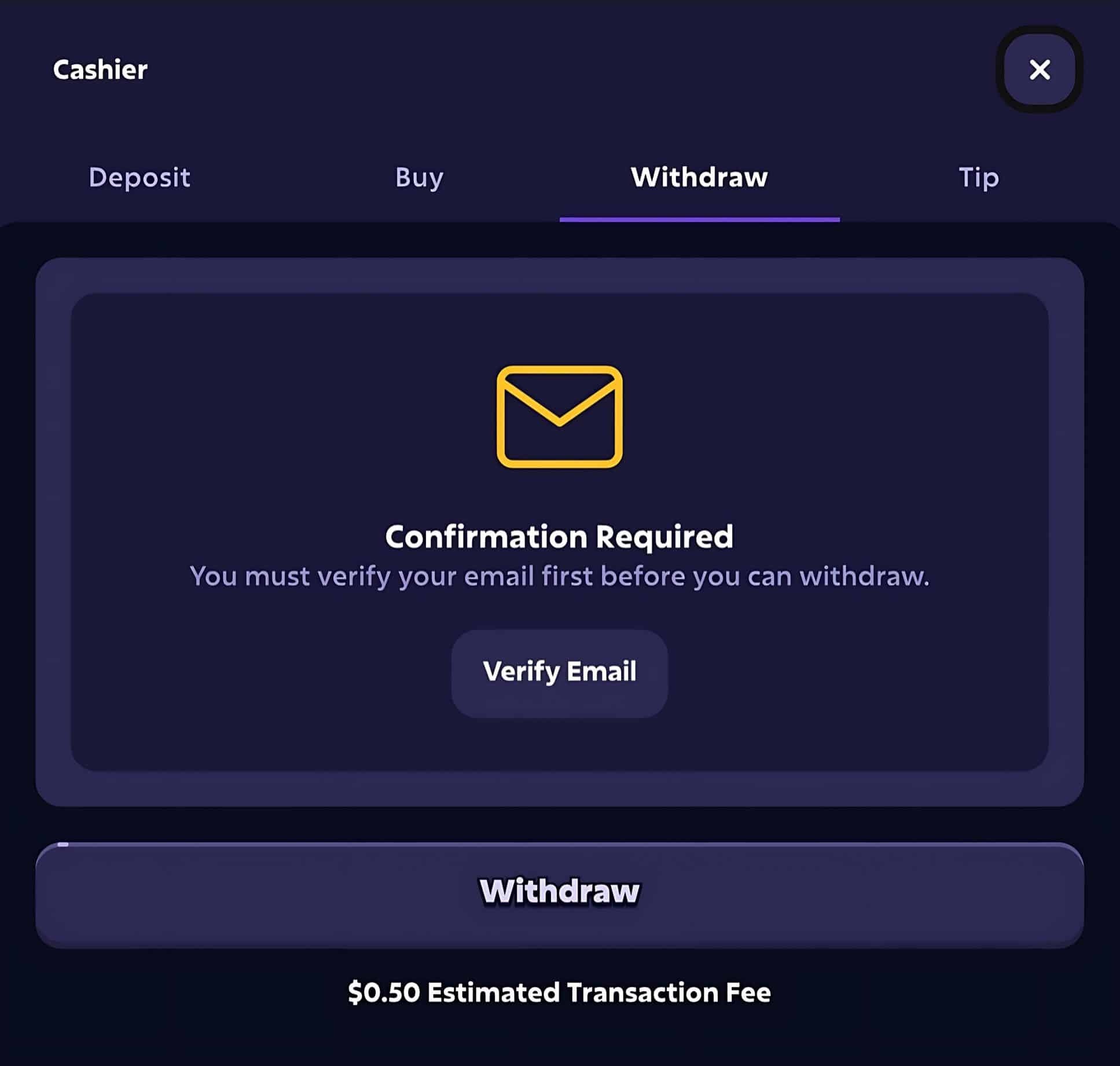Viewport: 1120px width, 1066px height.
Task: Click the cashier header label
Action: 101,68
